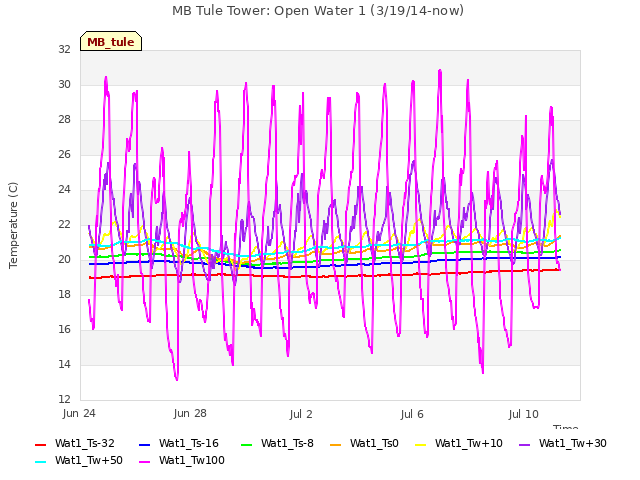Click the Jun 28 x-axis tick label

190,414
